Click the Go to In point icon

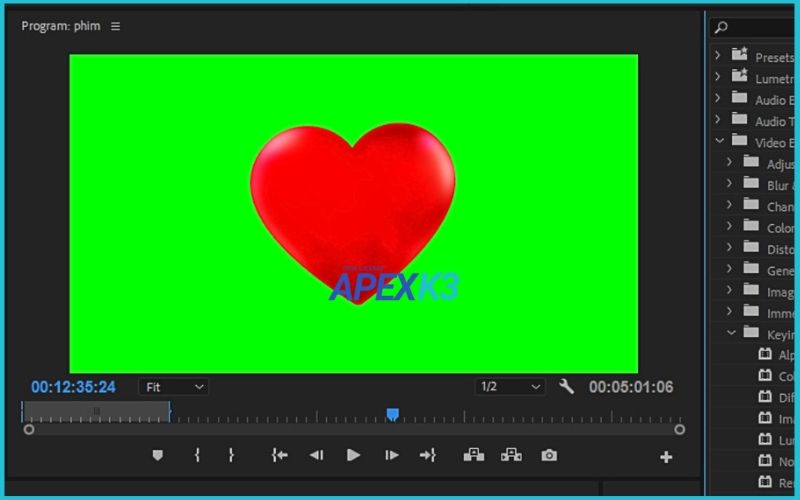point(279,455)
